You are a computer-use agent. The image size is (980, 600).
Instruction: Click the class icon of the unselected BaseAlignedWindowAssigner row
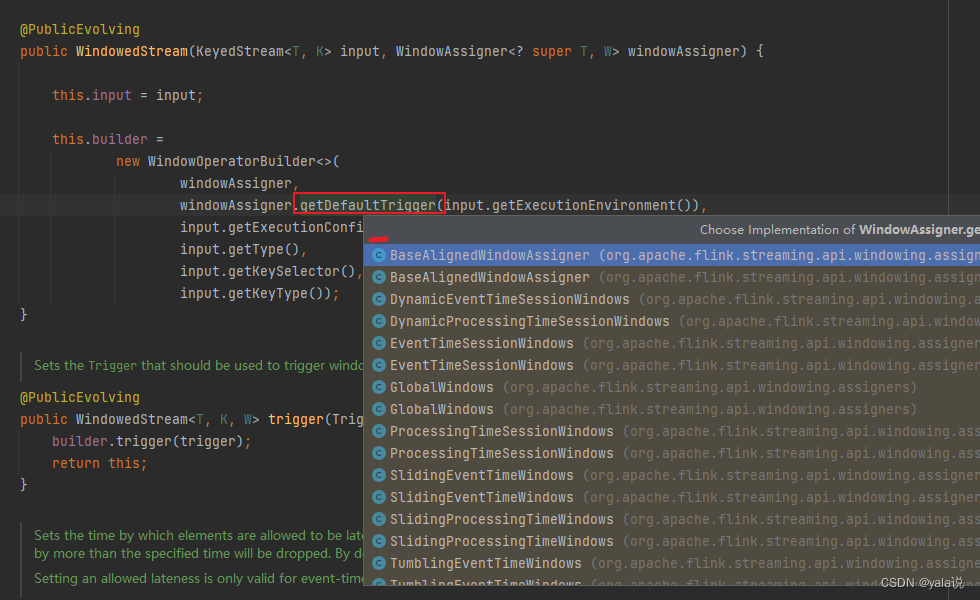[x=378, y=277]
